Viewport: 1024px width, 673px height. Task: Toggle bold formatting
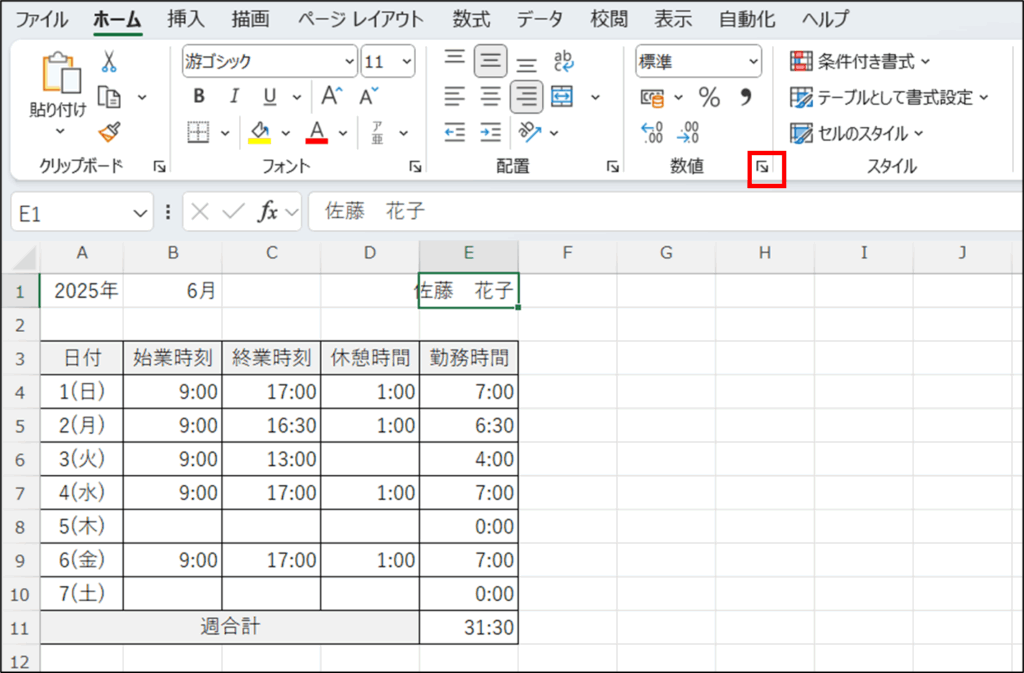(x=199, y=97)
